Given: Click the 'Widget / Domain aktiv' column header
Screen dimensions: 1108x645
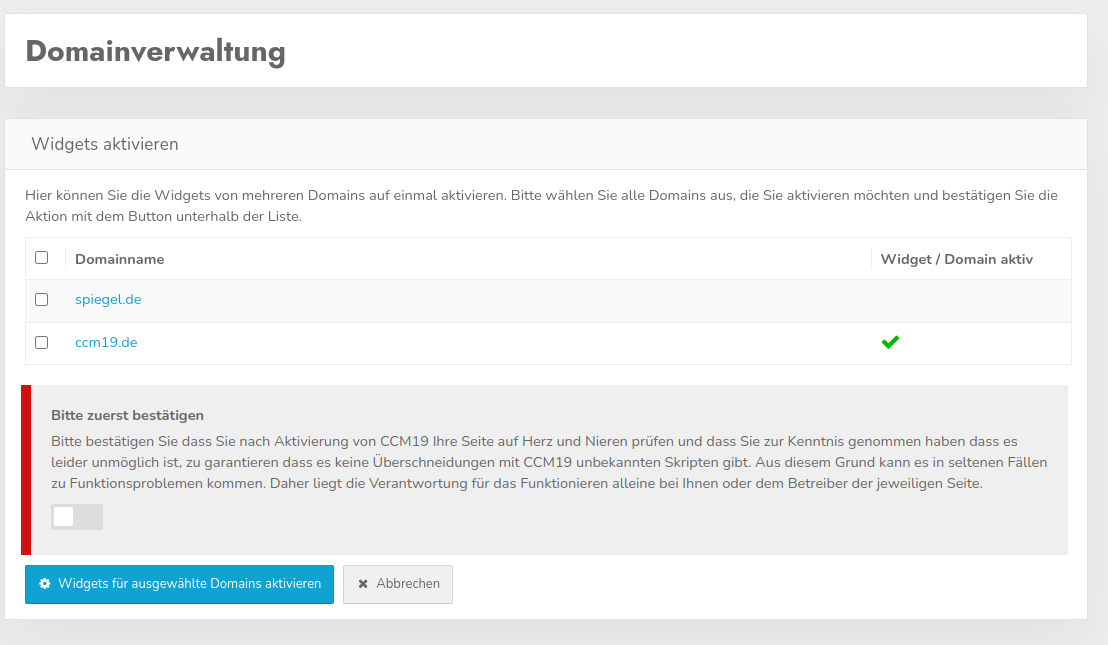Looking at the screenshot, I should tap(956, 259).
